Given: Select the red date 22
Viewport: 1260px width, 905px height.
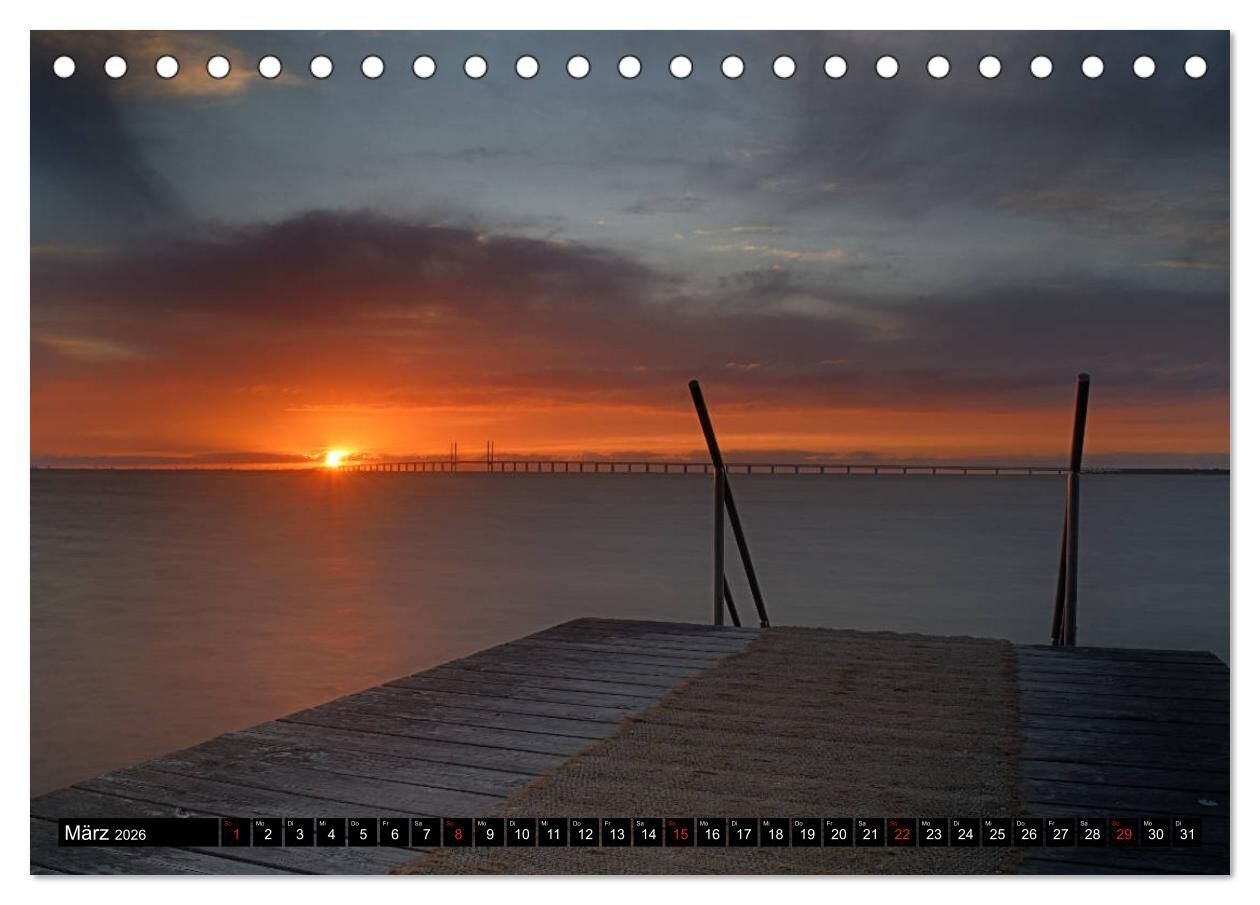Looking at the screenshot, I should point(902,833).
